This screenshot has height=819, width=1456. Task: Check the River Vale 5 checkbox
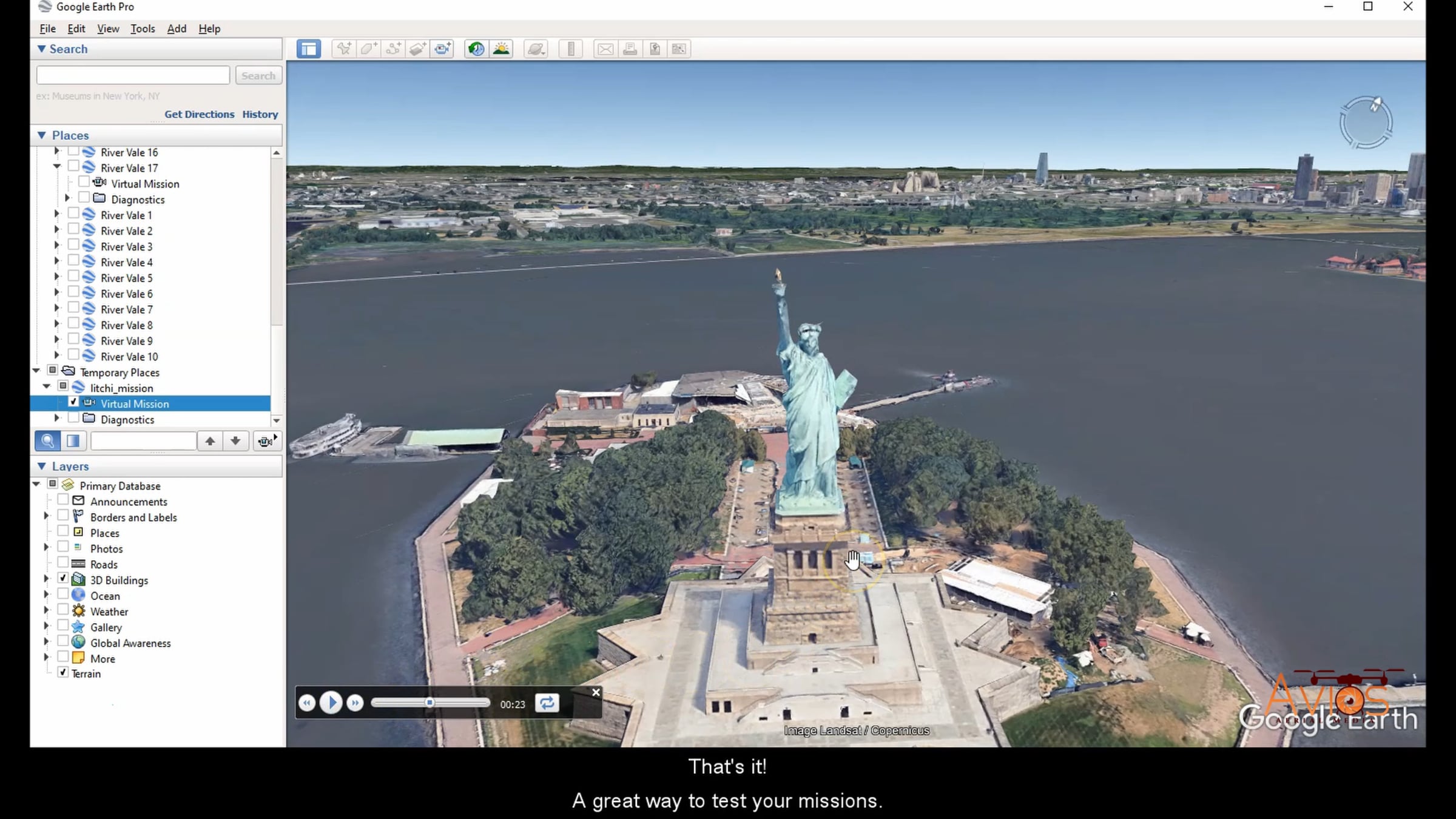[x=73, y=277]
